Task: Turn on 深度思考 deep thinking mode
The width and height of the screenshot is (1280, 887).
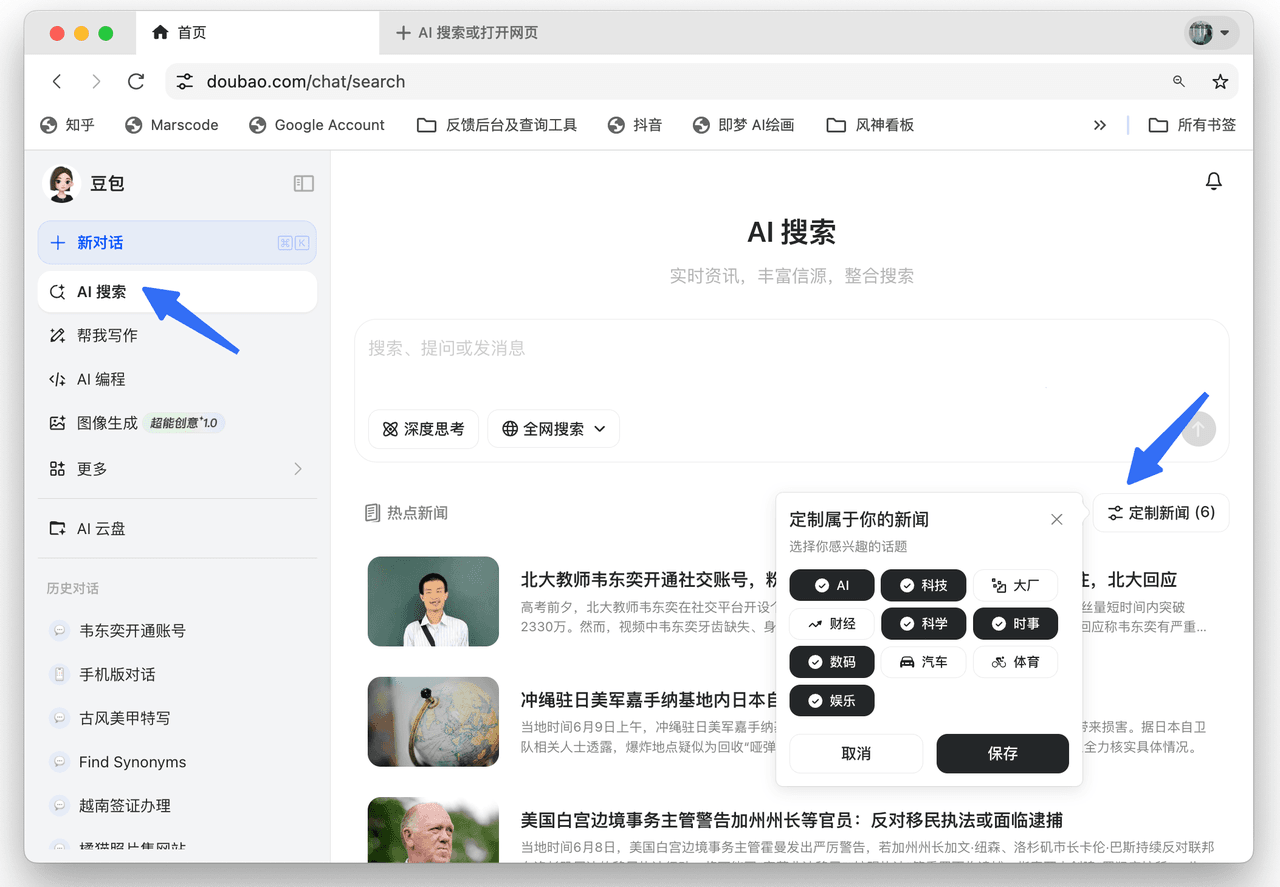Action: (x=423, y=429)
